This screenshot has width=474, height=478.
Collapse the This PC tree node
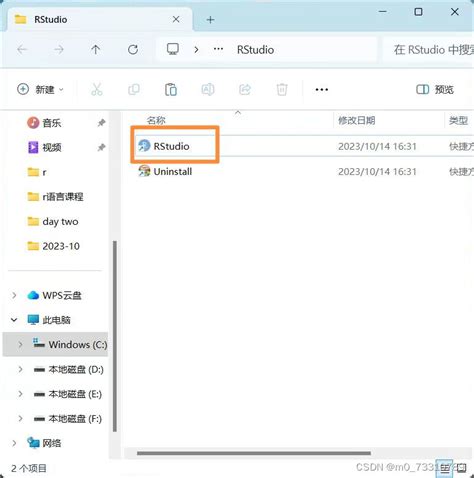(14, 320)
